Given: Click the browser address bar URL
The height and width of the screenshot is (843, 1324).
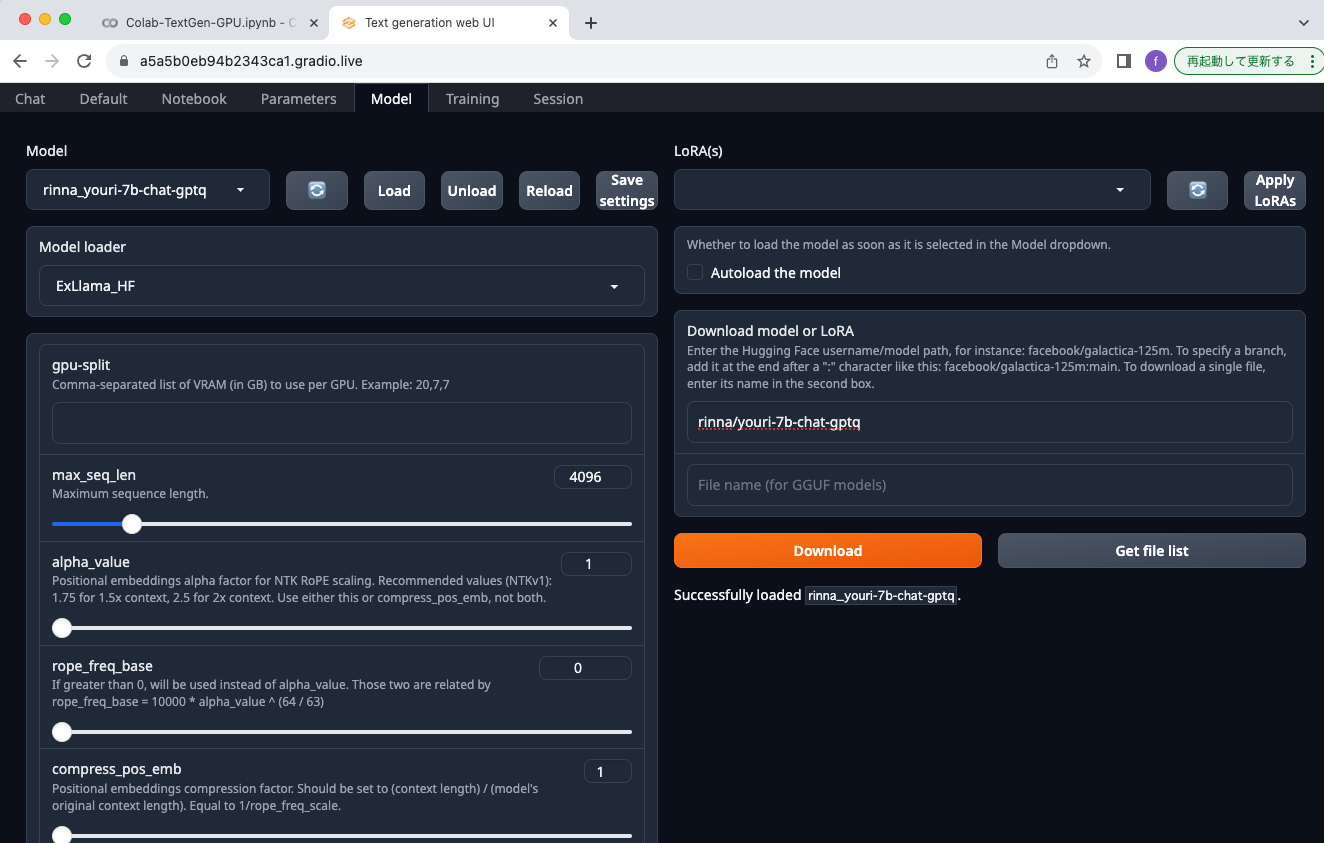Looking at the screenshot, I should point(251,61).
